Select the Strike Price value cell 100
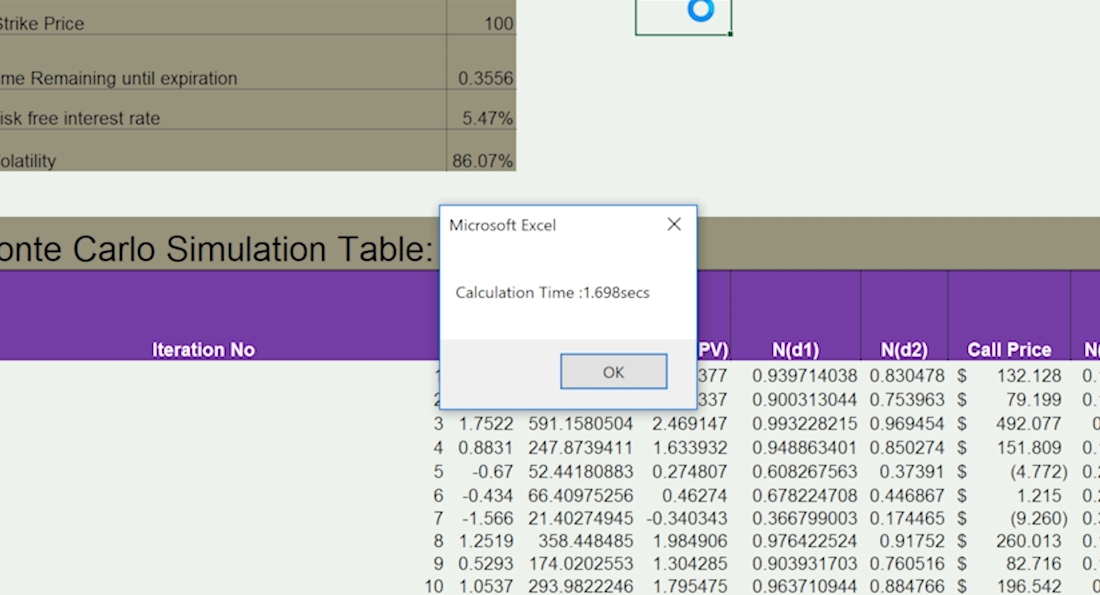This screenshot has height=595, width=1100. 482,23
